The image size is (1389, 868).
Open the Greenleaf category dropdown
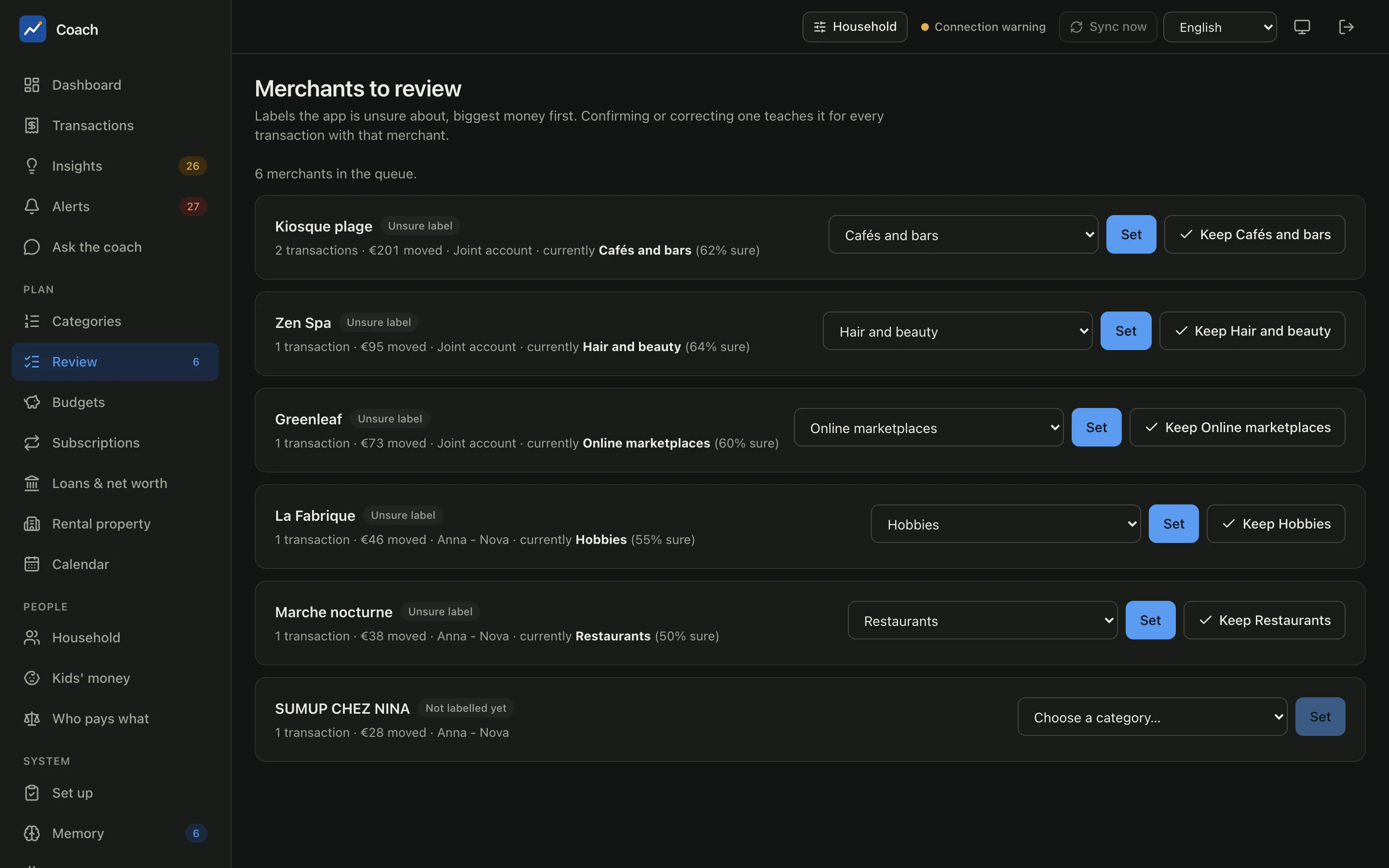point(928,427)
